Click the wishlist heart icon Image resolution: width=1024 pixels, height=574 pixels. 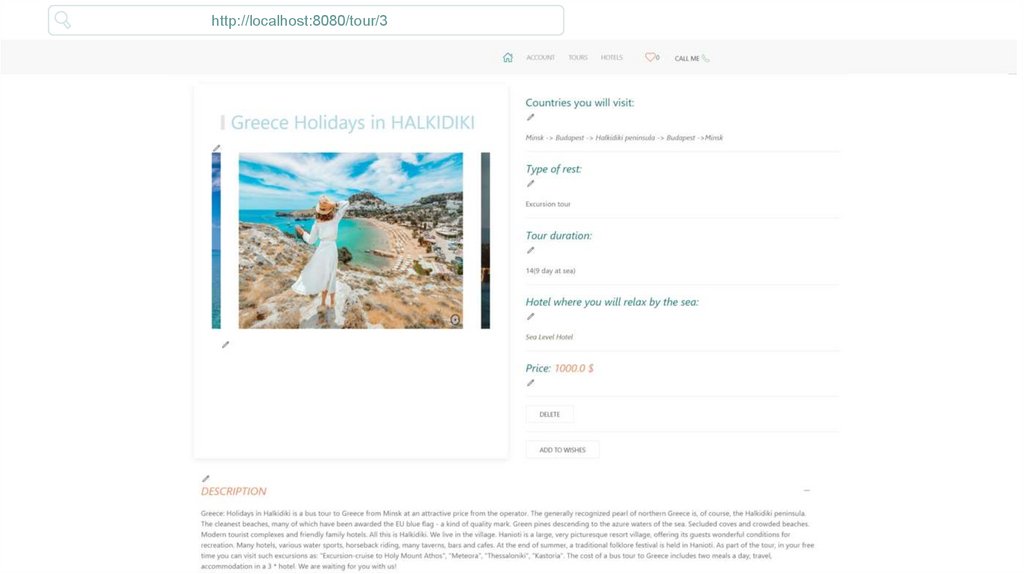pyautogui.click(x=650, y=57)
